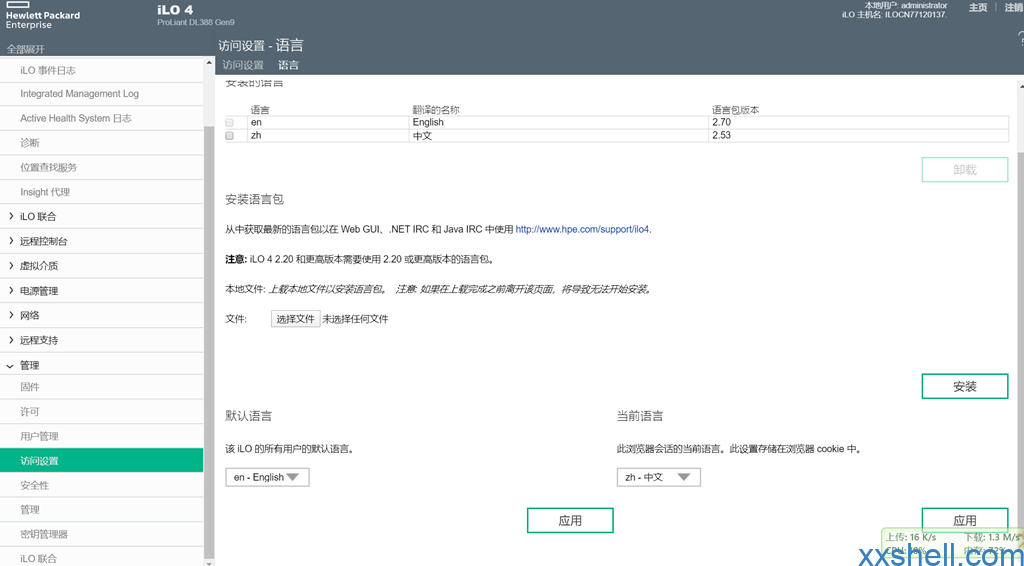Open the default language en - English dropdown
1024x566 pixels.
[267, 477]
